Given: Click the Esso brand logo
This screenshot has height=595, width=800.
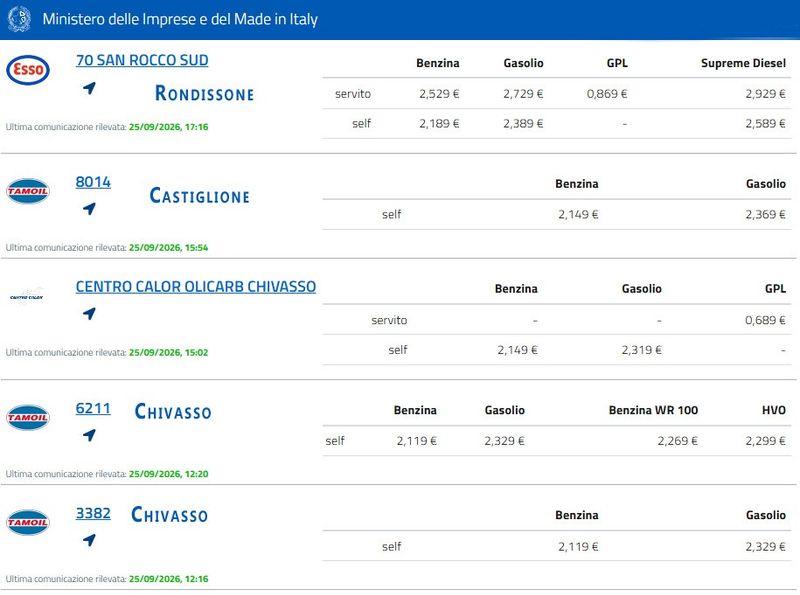Looking at the screenshot, I should [28, 70].
